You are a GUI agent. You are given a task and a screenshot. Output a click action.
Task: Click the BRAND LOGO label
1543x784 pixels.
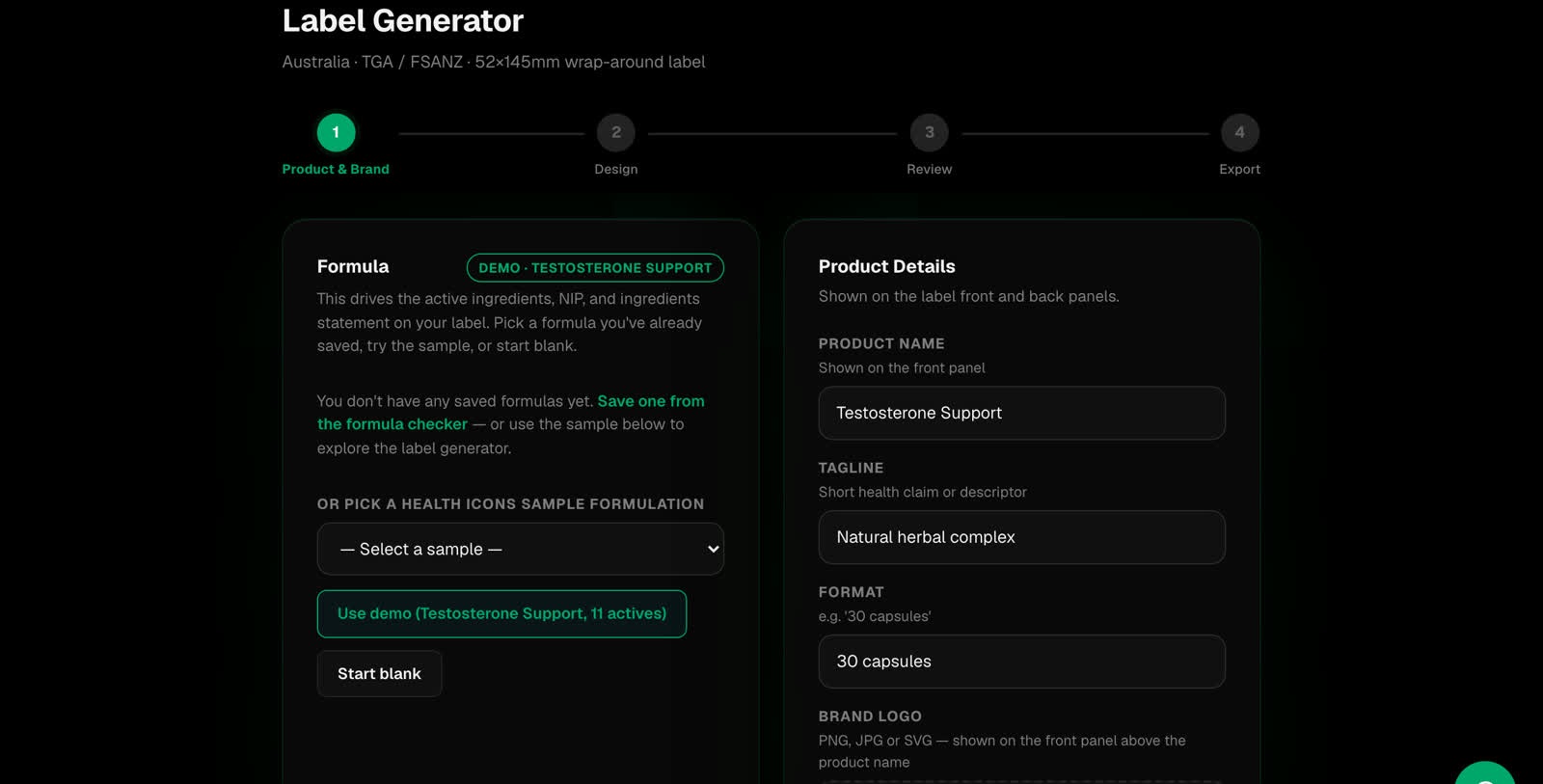870,716
